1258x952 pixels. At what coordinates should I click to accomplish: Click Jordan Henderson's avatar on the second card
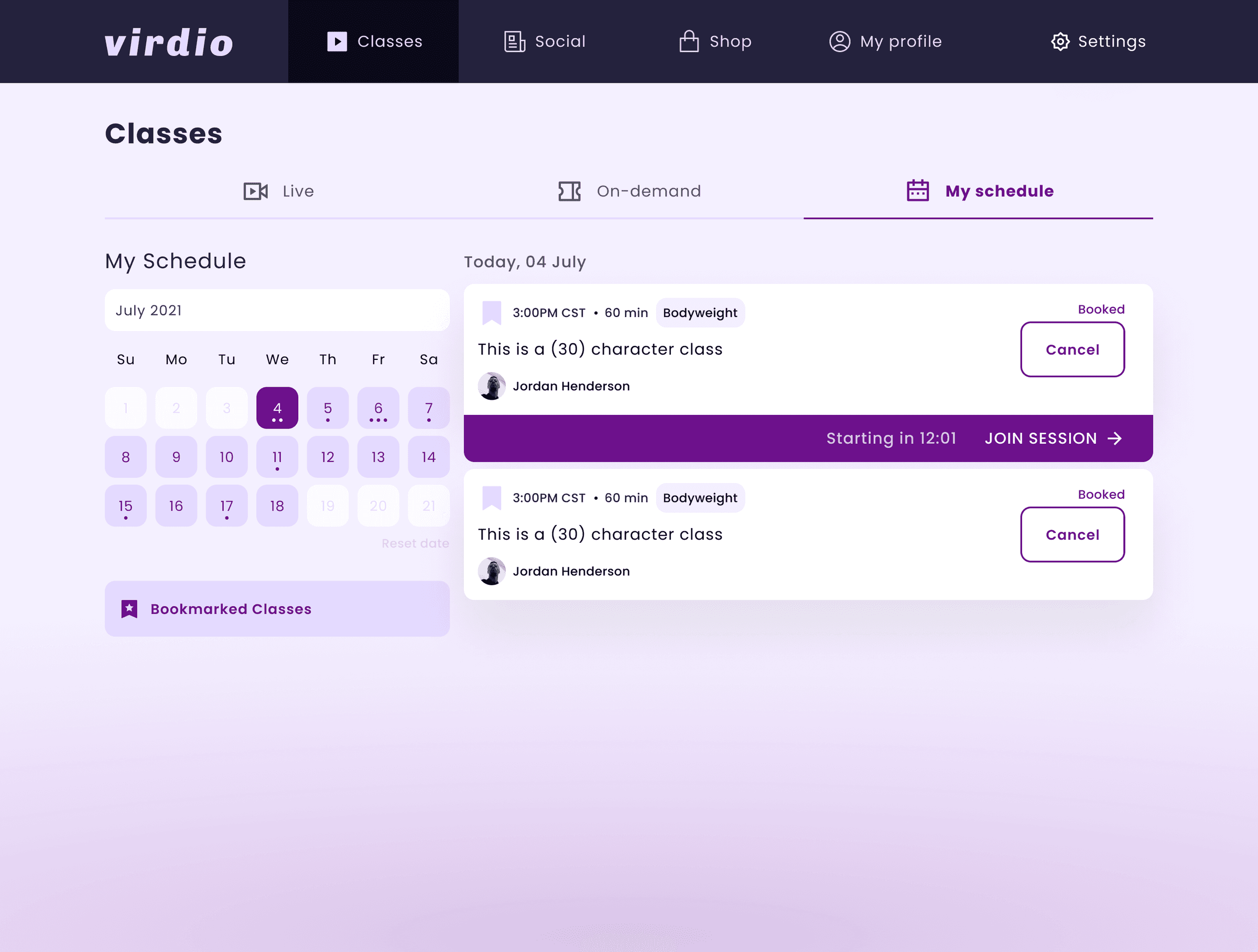click(x=491, y=571)
